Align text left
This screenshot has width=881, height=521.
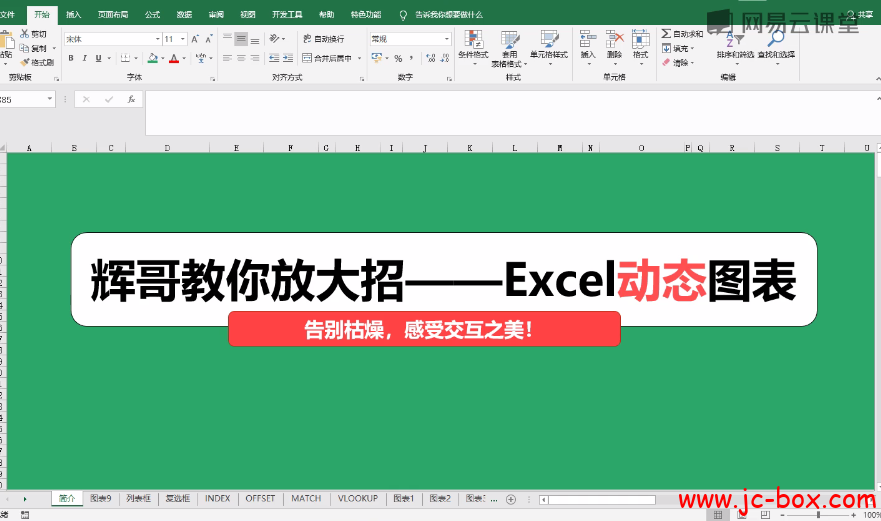[227, 58]
